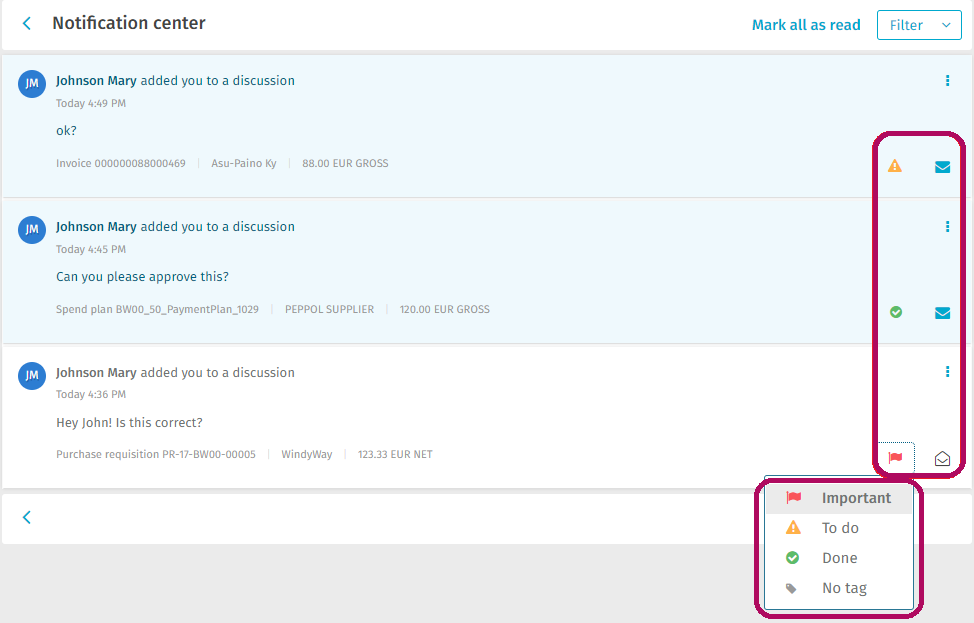Viewport: 974px width, 623px height.
Task: Click the JM avatar on the 4:45 PM notification
Action: [x=32, y=230]
